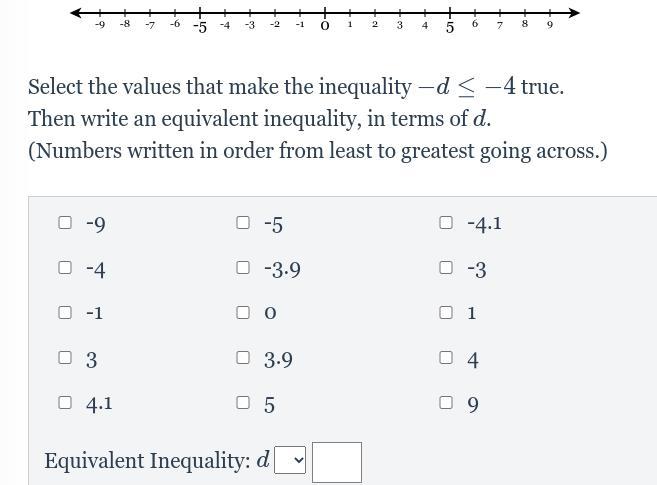
Task: Check the -9 checkbox
Action: click(x=65, y=223)
